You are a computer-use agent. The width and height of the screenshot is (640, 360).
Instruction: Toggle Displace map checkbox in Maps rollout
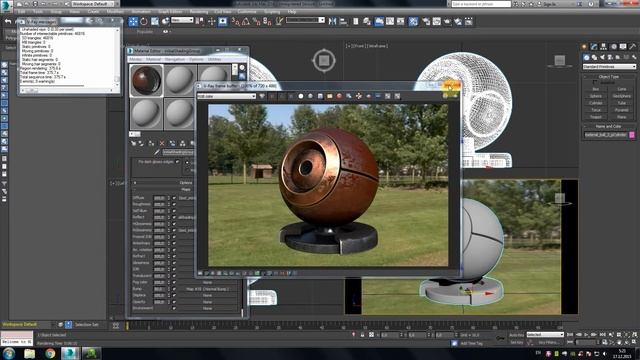[x=174, y=296]
